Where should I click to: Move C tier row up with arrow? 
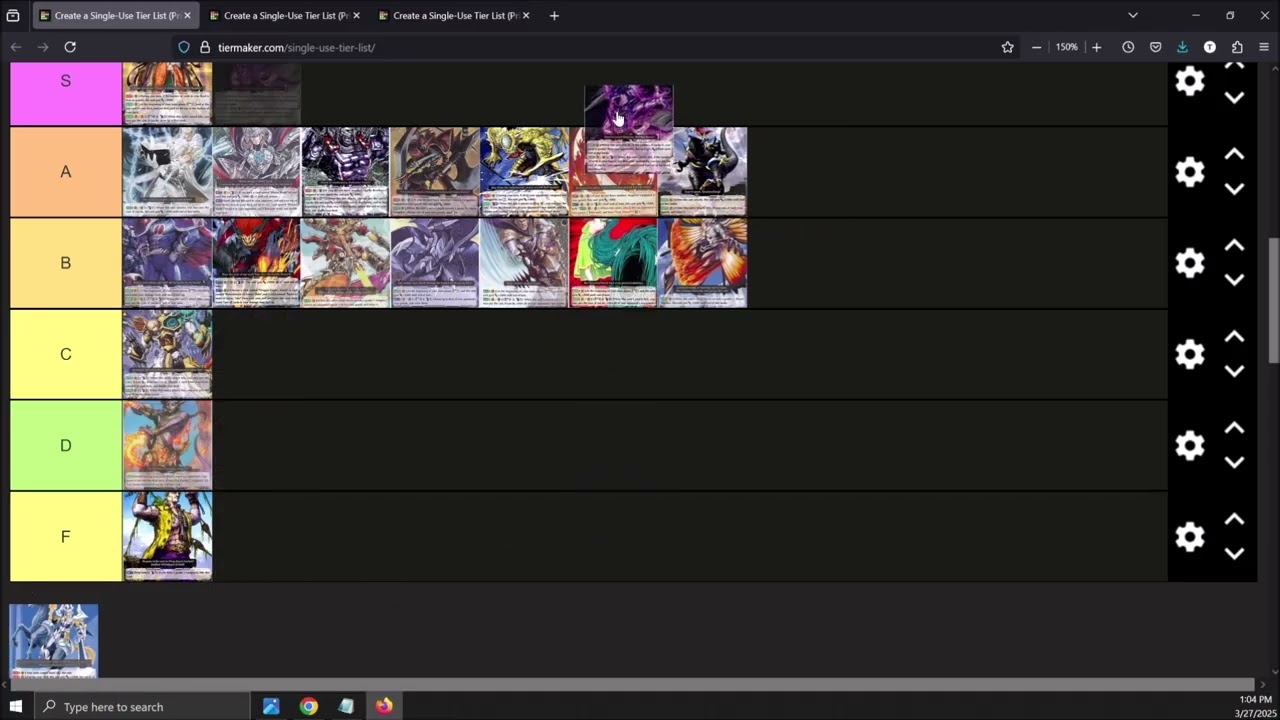pyautogui.click(x=1234, y=336)
